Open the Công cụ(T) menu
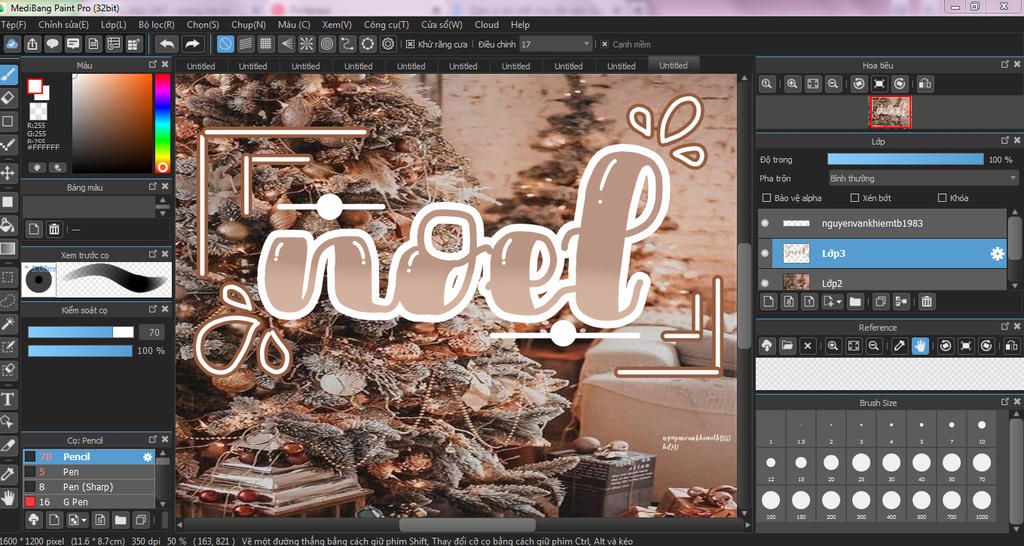Image resolution: width=1024 pixels, height=546 pixels. pyautogui.click(x=387, y=25)
